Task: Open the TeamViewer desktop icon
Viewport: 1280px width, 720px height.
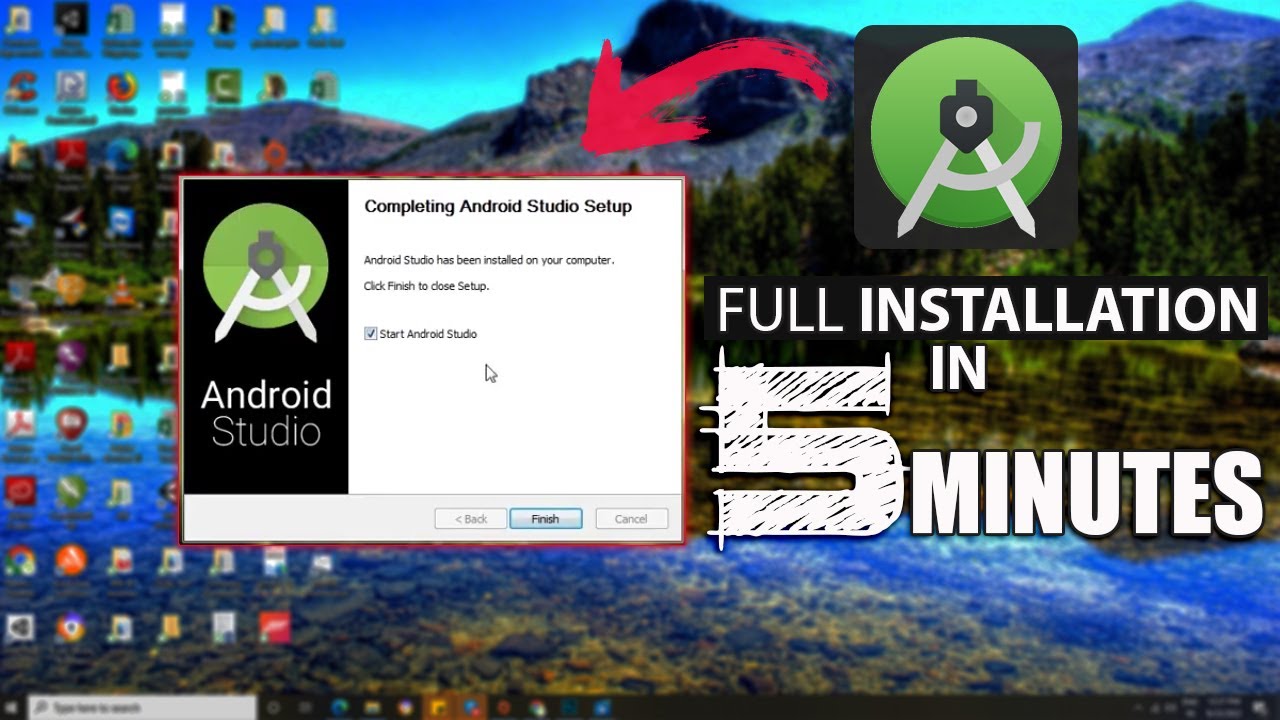Action: point(121,222)
